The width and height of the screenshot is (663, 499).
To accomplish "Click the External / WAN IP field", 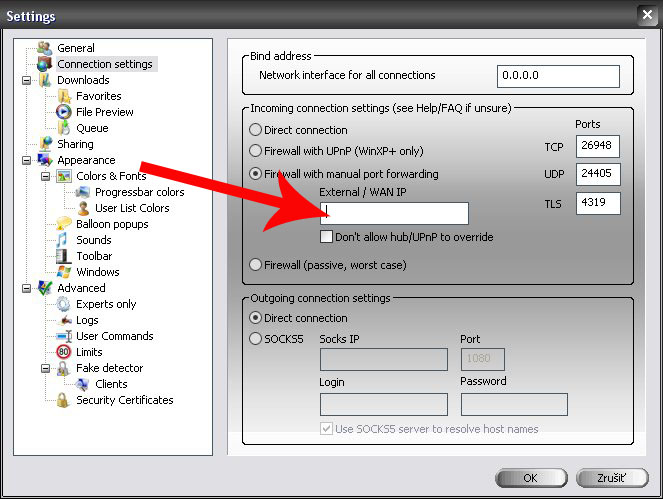I will tap(394, 213).
